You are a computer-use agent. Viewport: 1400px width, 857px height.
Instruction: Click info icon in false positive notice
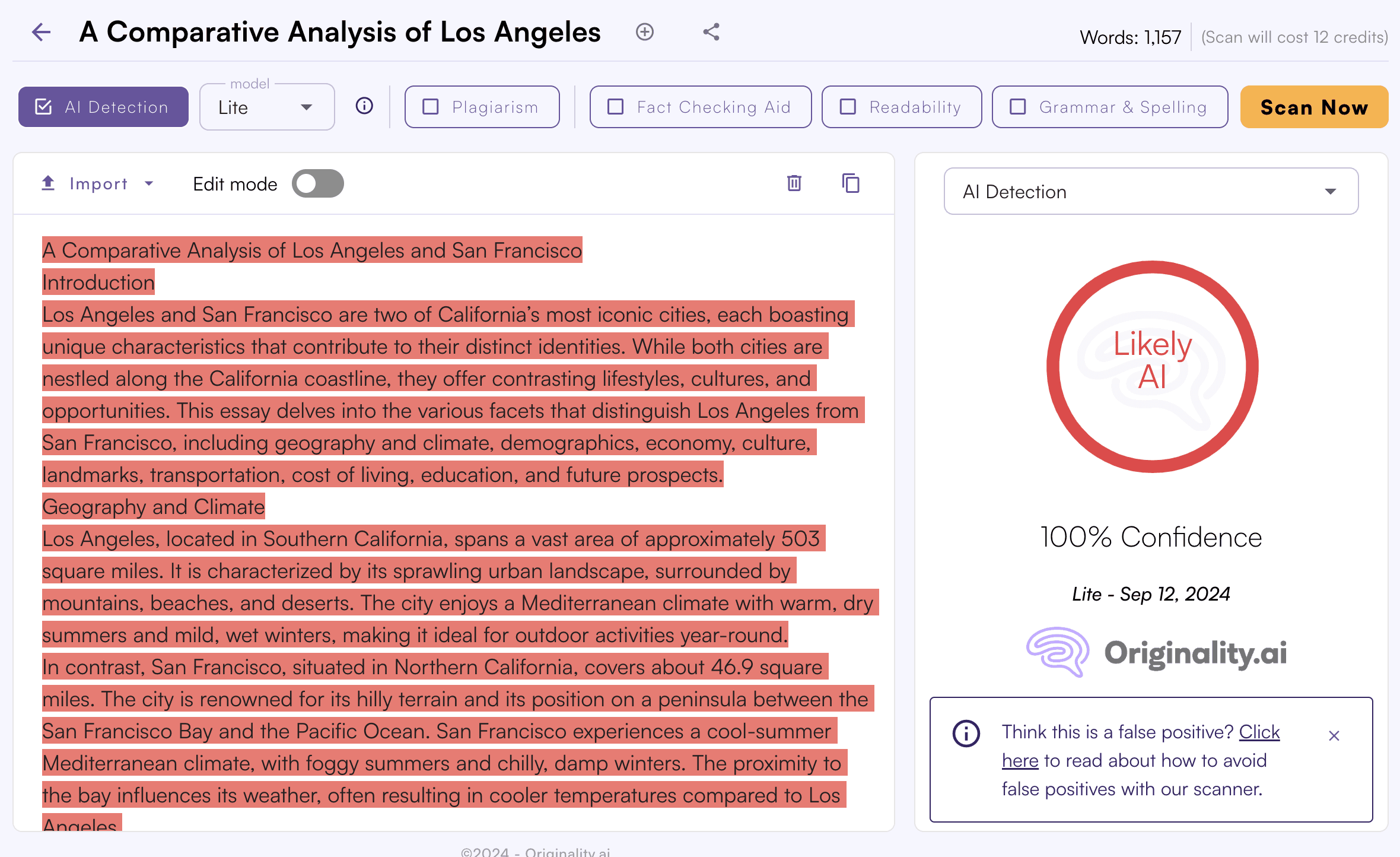pos(966,734)
